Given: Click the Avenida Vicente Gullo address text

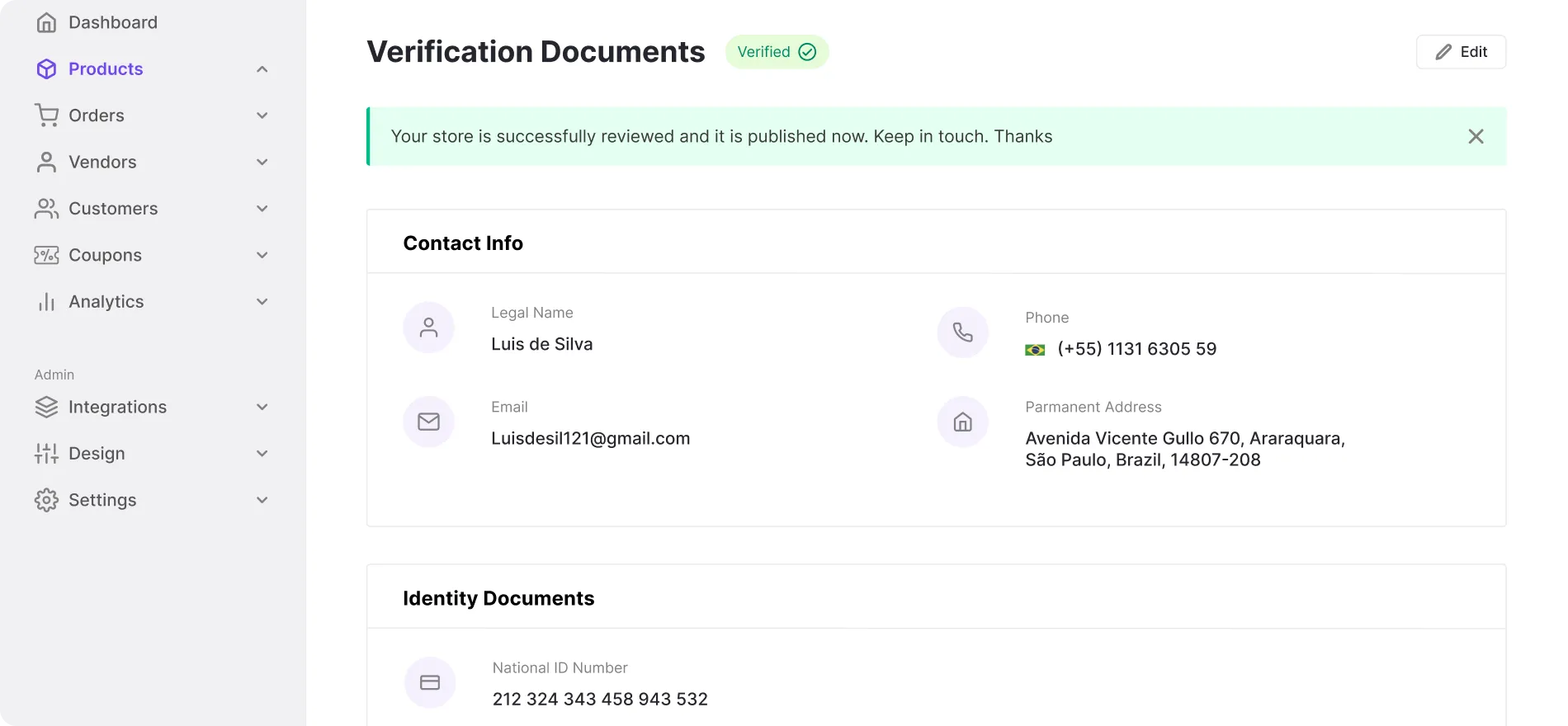Looking at the screenshot, I should [1185, 449].
